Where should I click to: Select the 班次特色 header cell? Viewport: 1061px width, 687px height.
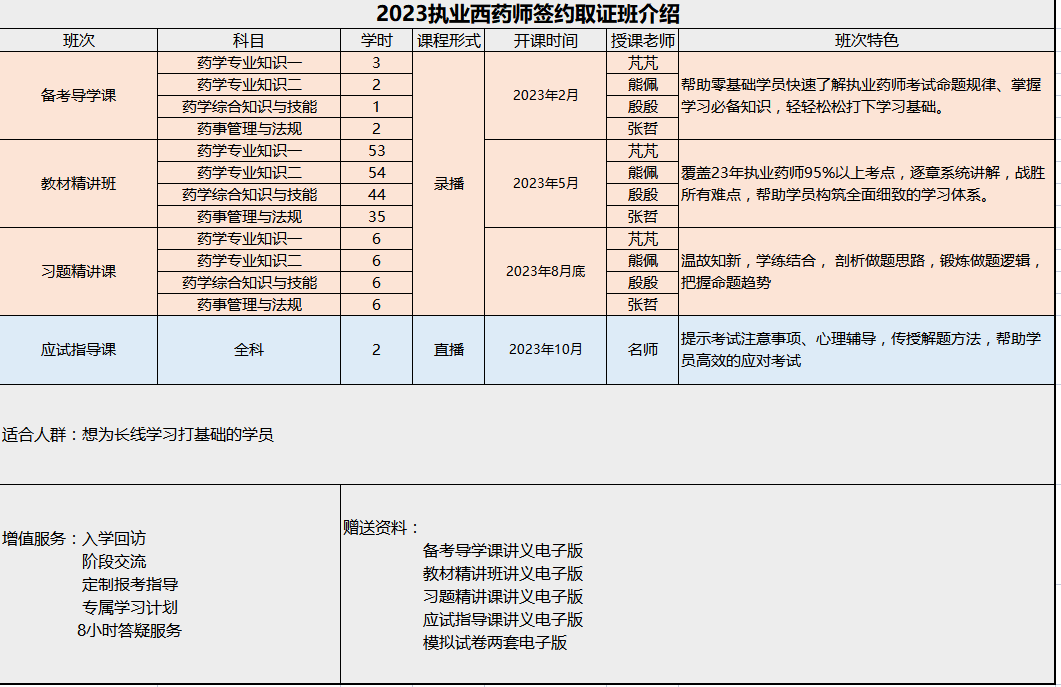pyautogui.click(x=866, y=41)
